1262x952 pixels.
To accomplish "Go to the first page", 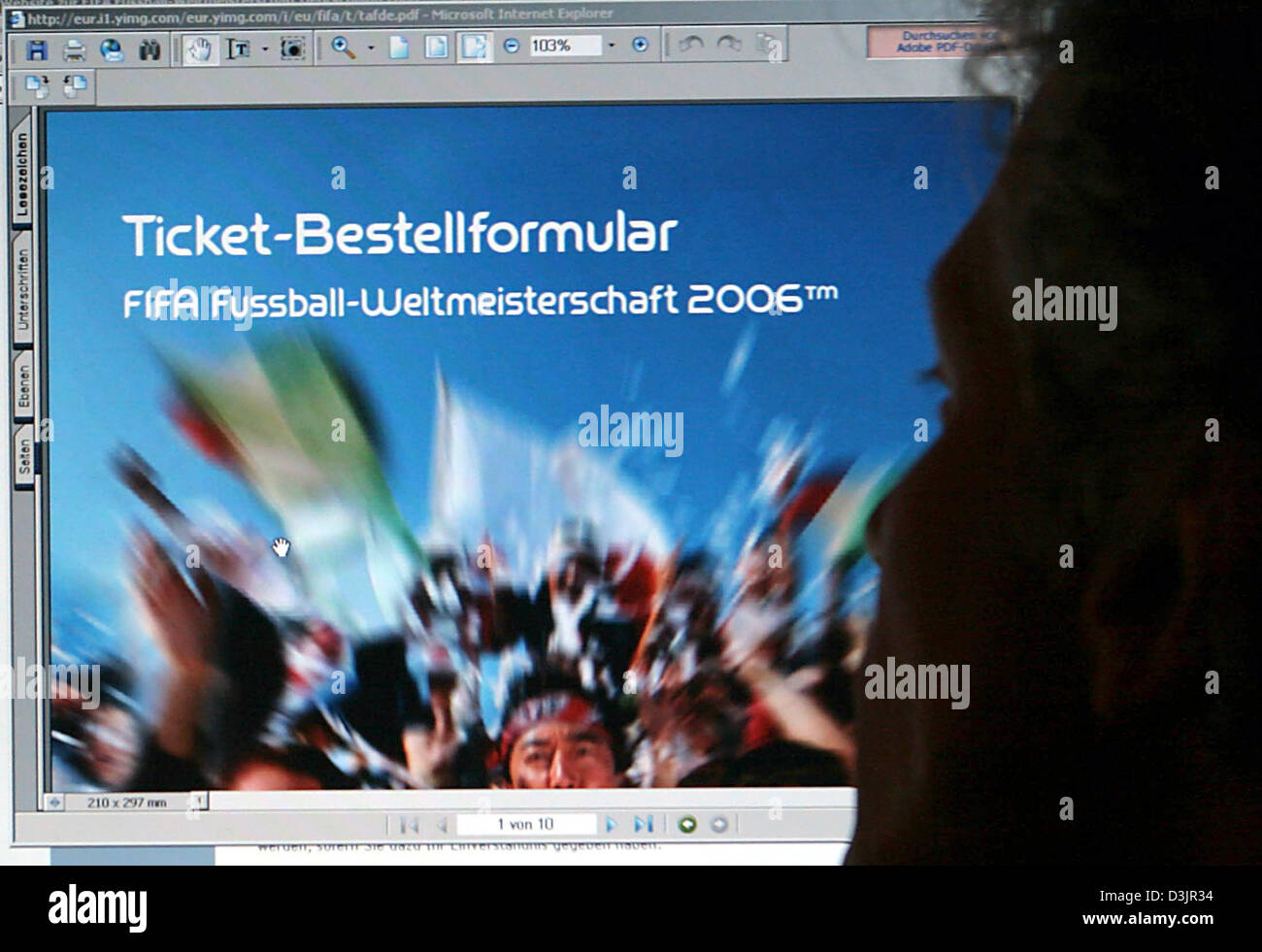I will coord(409,826).
